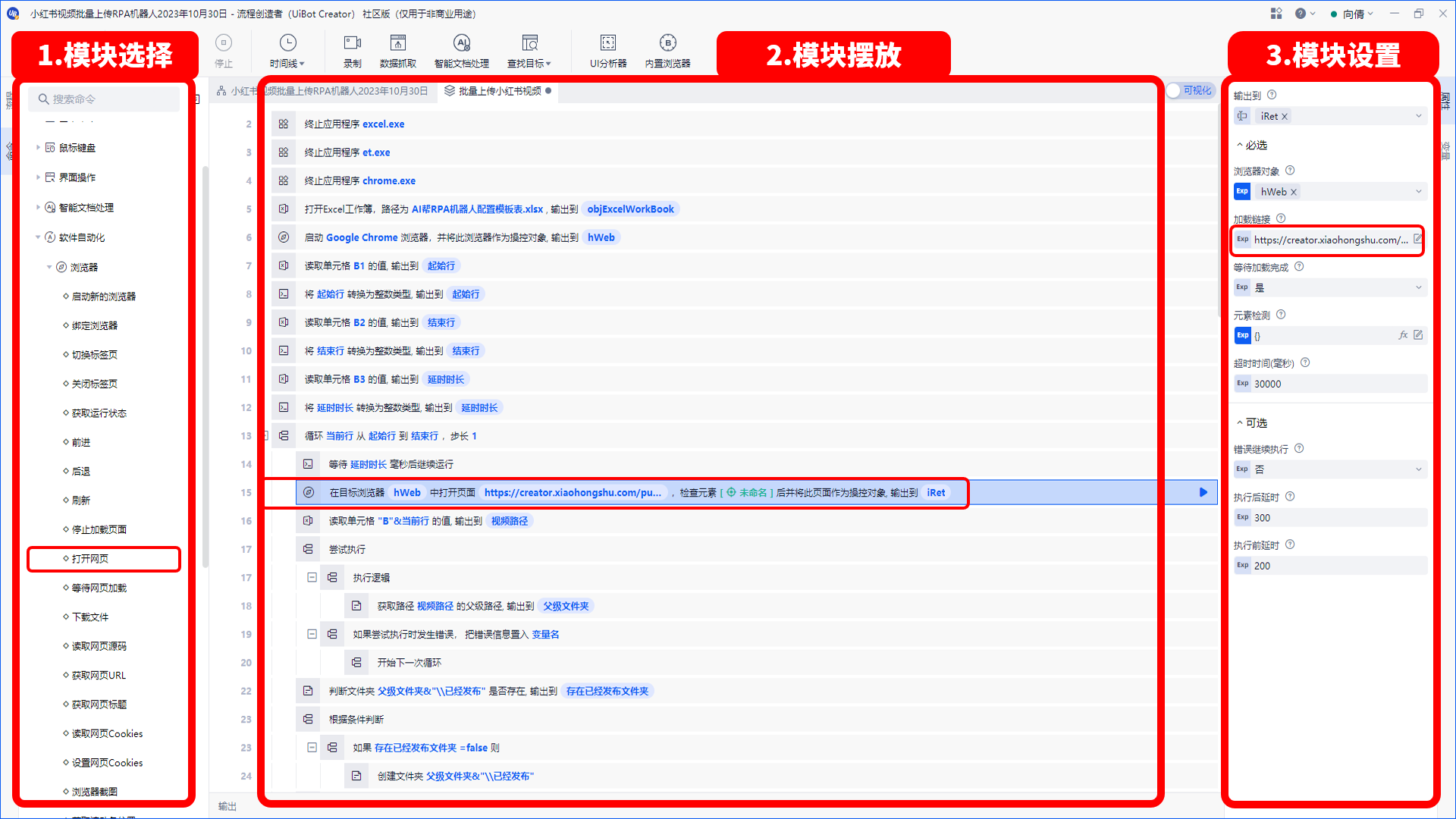The width and height of the screenshot is (1456, 819).
Task: Open the 查找目标 find target tool
Action: (529, 51)
